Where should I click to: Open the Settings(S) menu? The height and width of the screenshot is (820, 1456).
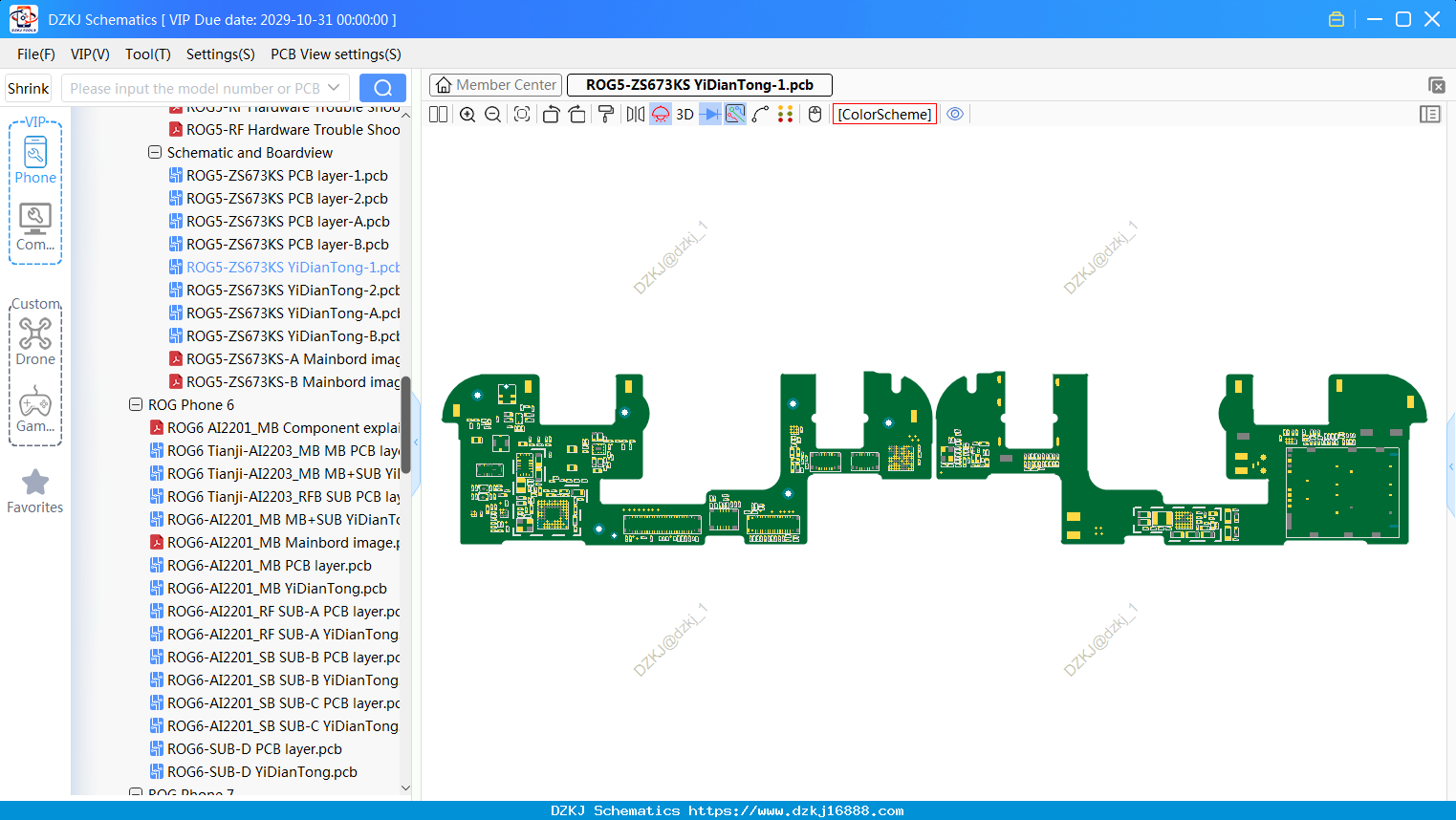pos(221,54)
